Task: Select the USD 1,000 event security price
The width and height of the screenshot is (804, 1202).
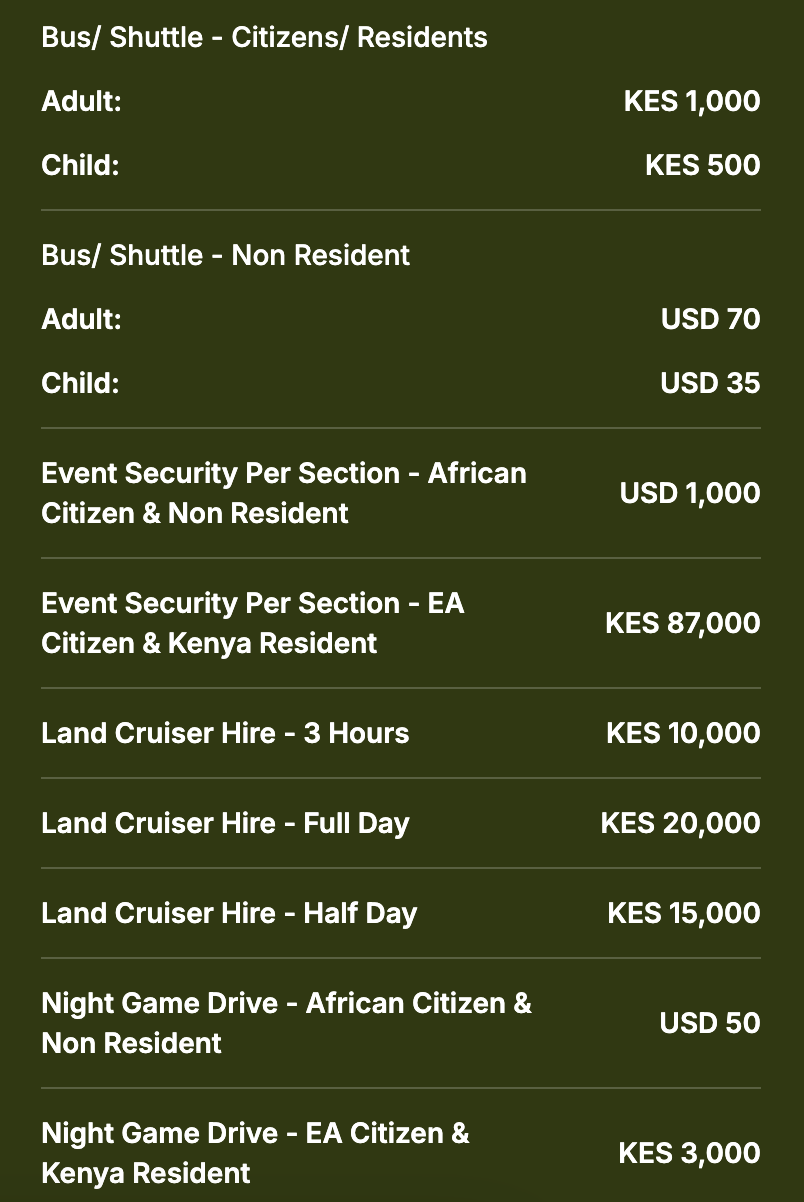Action: 689,494
